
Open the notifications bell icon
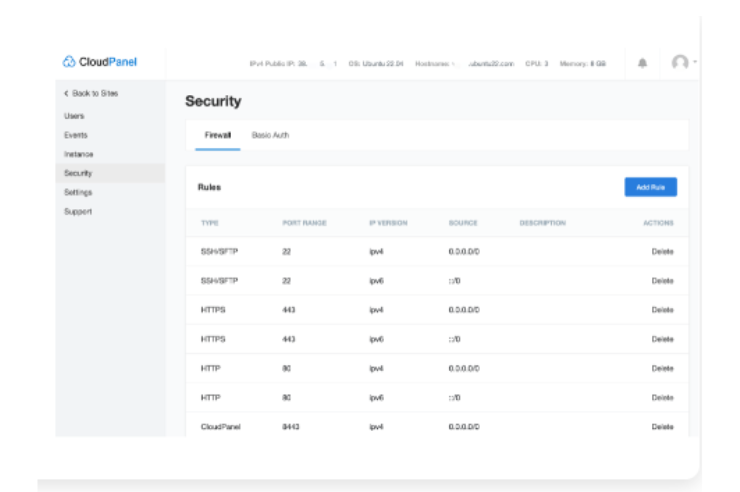click(x=642, y=62)
